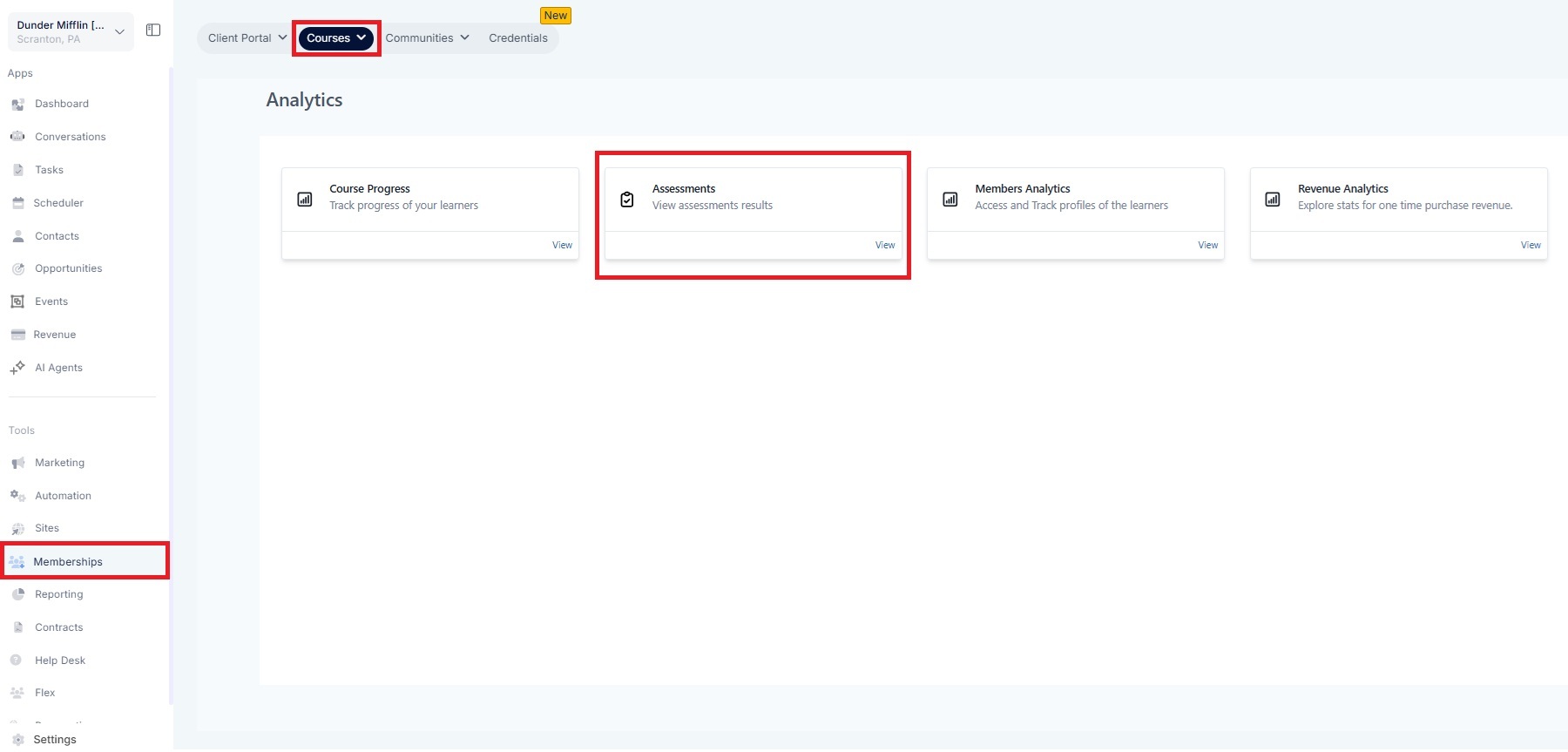Image resolution: width=1568 pixels, height=752 pixels.
Task: Go to Dashboard in the sidebar
Action: point(62,104)
